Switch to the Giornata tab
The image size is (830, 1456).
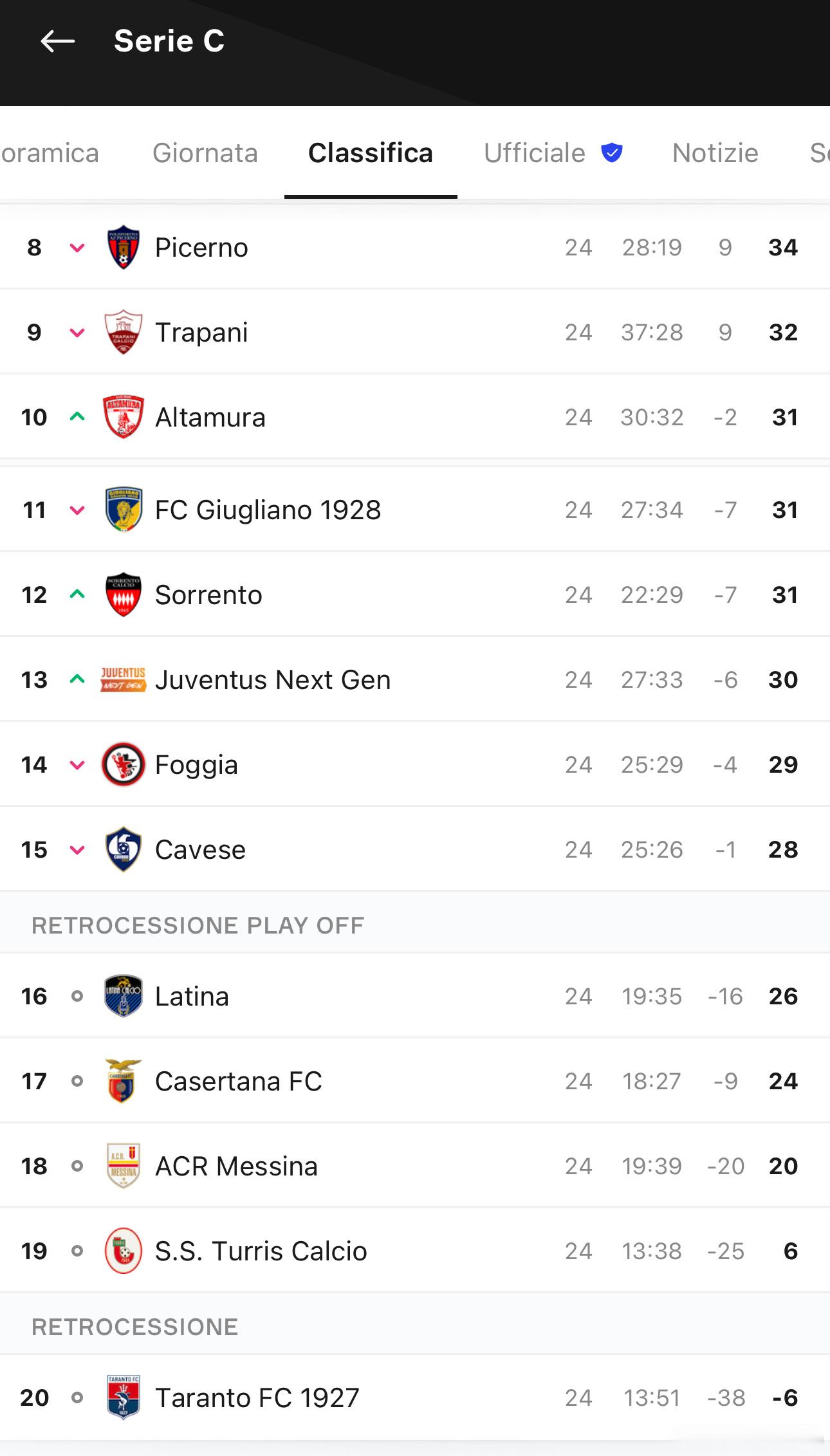[x=205, y=153]
